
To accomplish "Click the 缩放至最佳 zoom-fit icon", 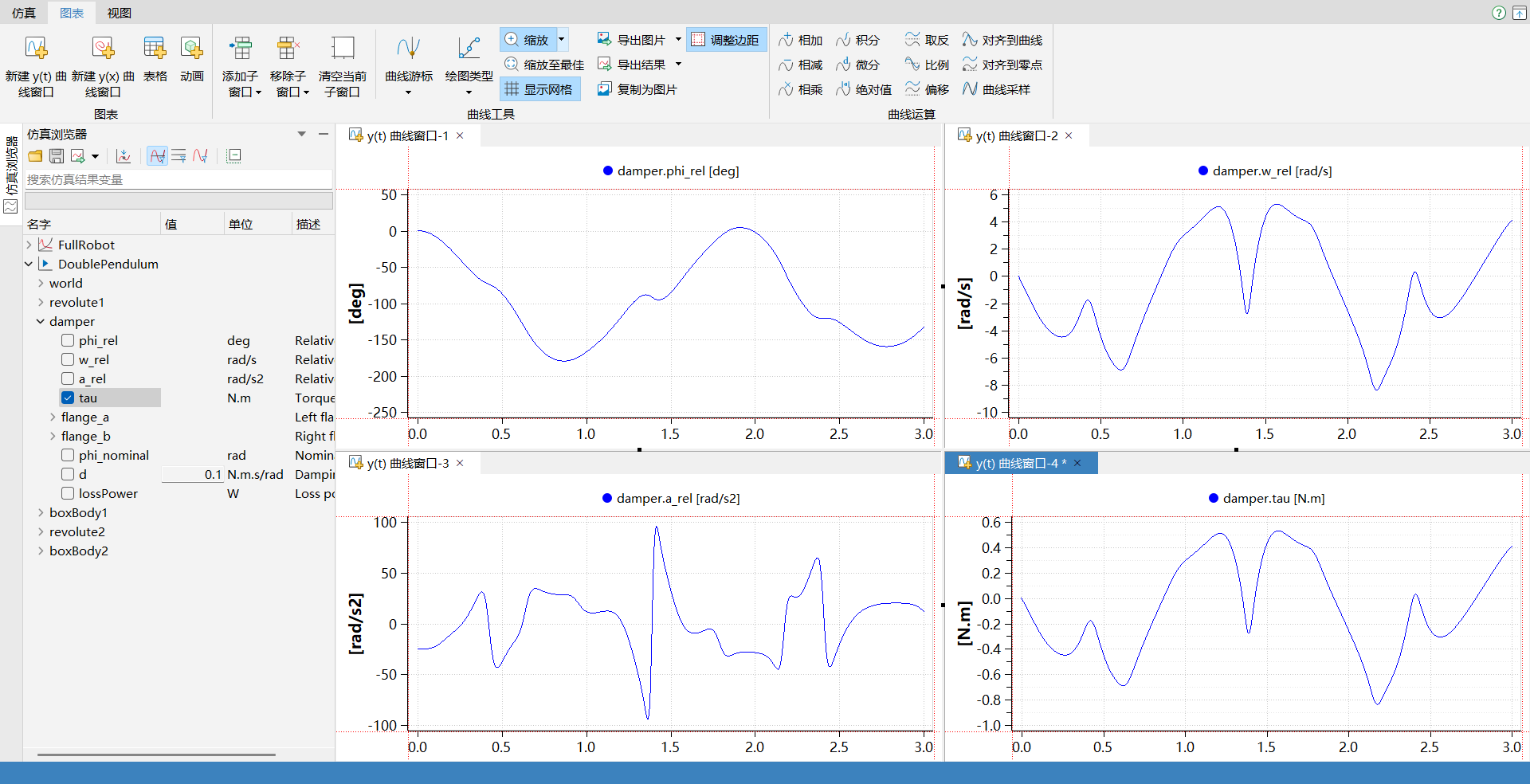I will pyautogui.click(x=512, y=65).
